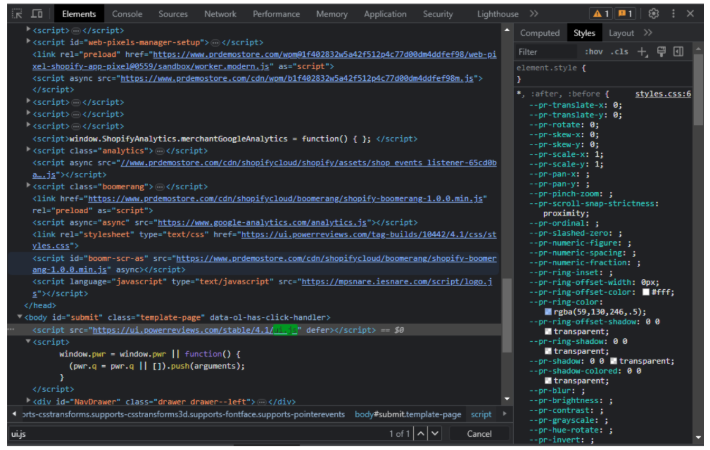Click the rgba(59,130,246,.5) color swatch
This screenshot has width=710, height=450.
[548, 312]
